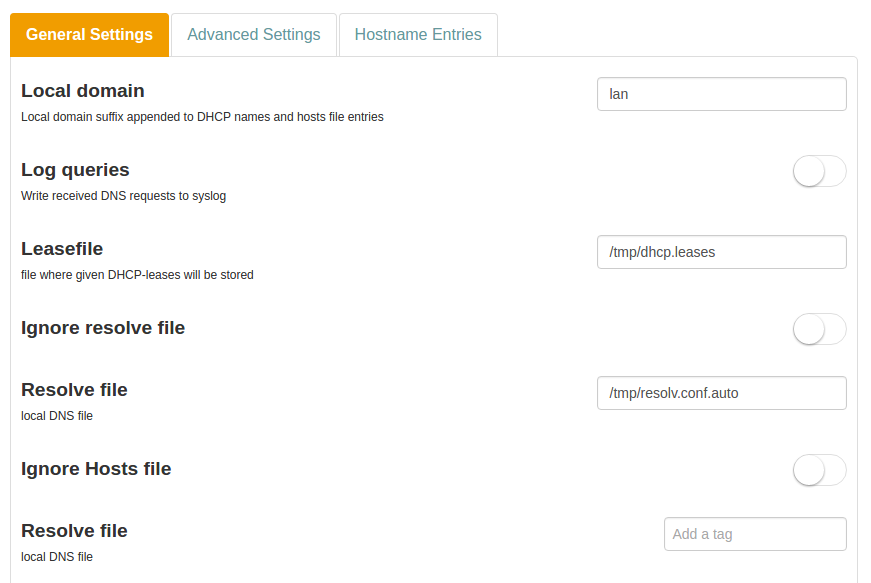Toggle the Ignore resolve file switch

(819, 329)
